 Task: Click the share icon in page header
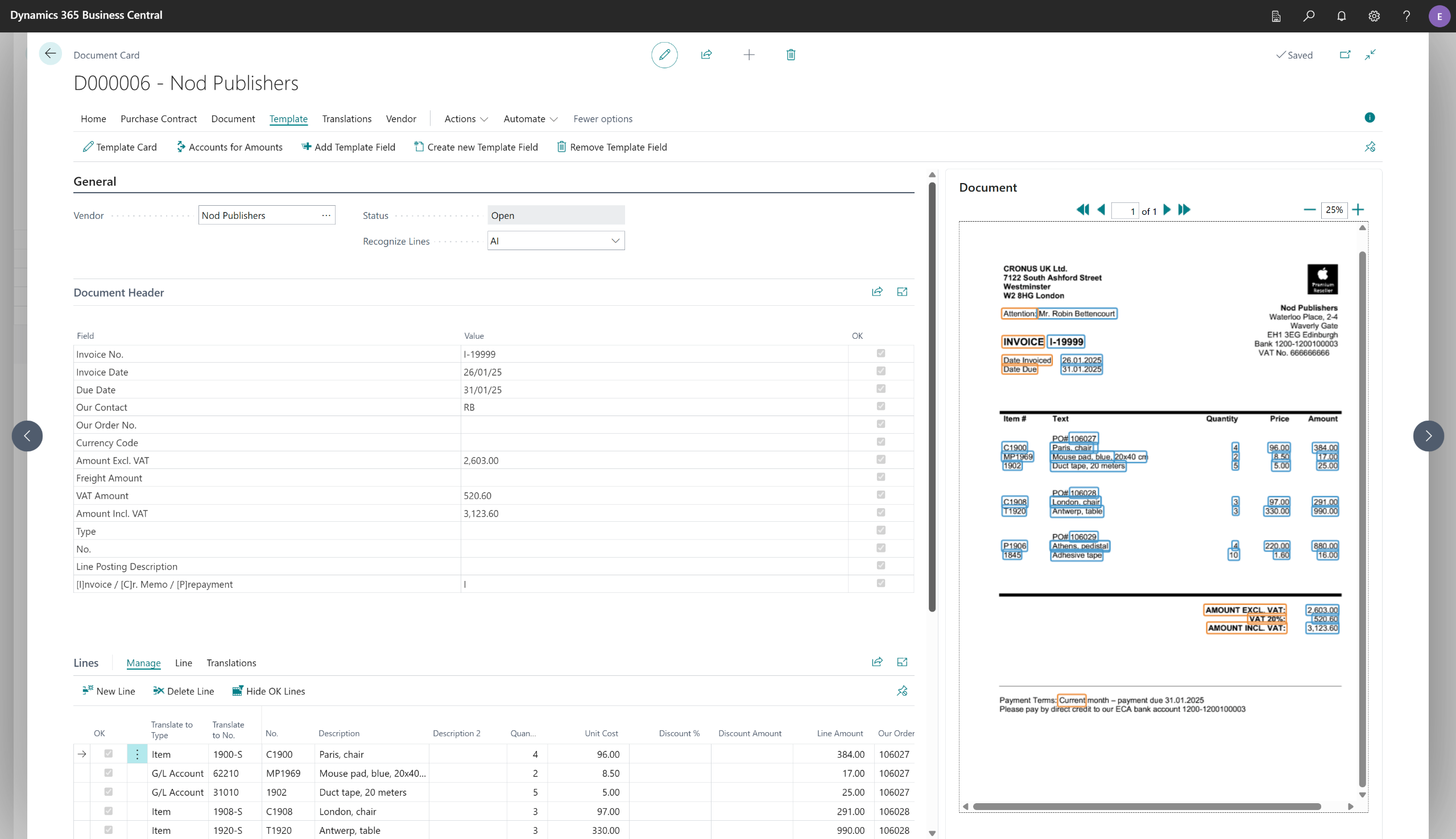click(x=706, y=55)
